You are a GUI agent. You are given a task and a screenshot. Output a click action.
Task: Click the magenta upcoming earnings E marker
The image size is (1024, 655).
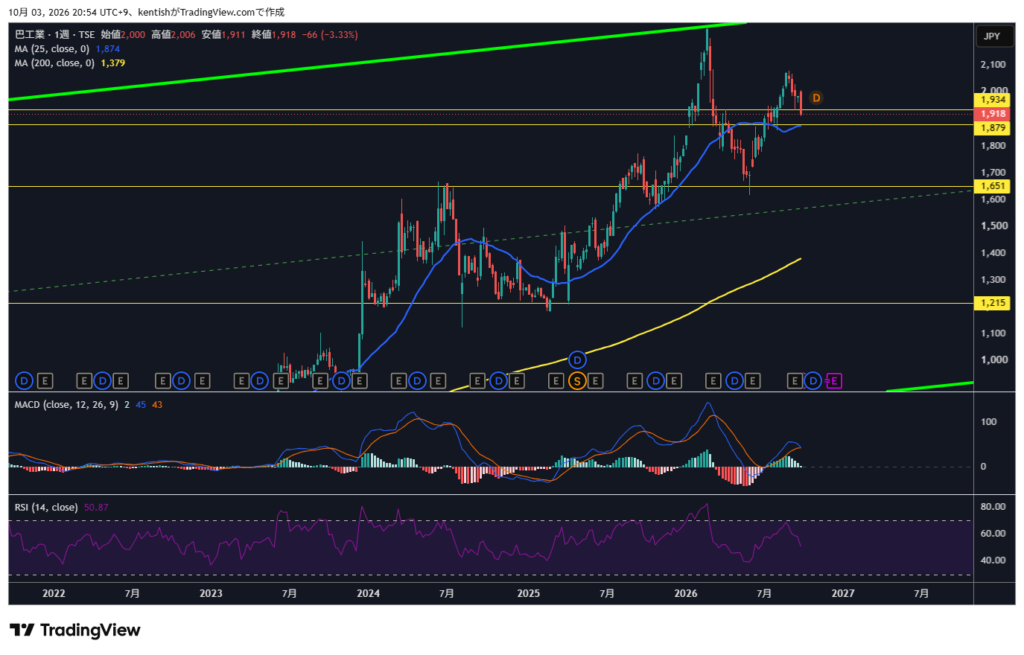pyautogui.click(x=834, y=381)
